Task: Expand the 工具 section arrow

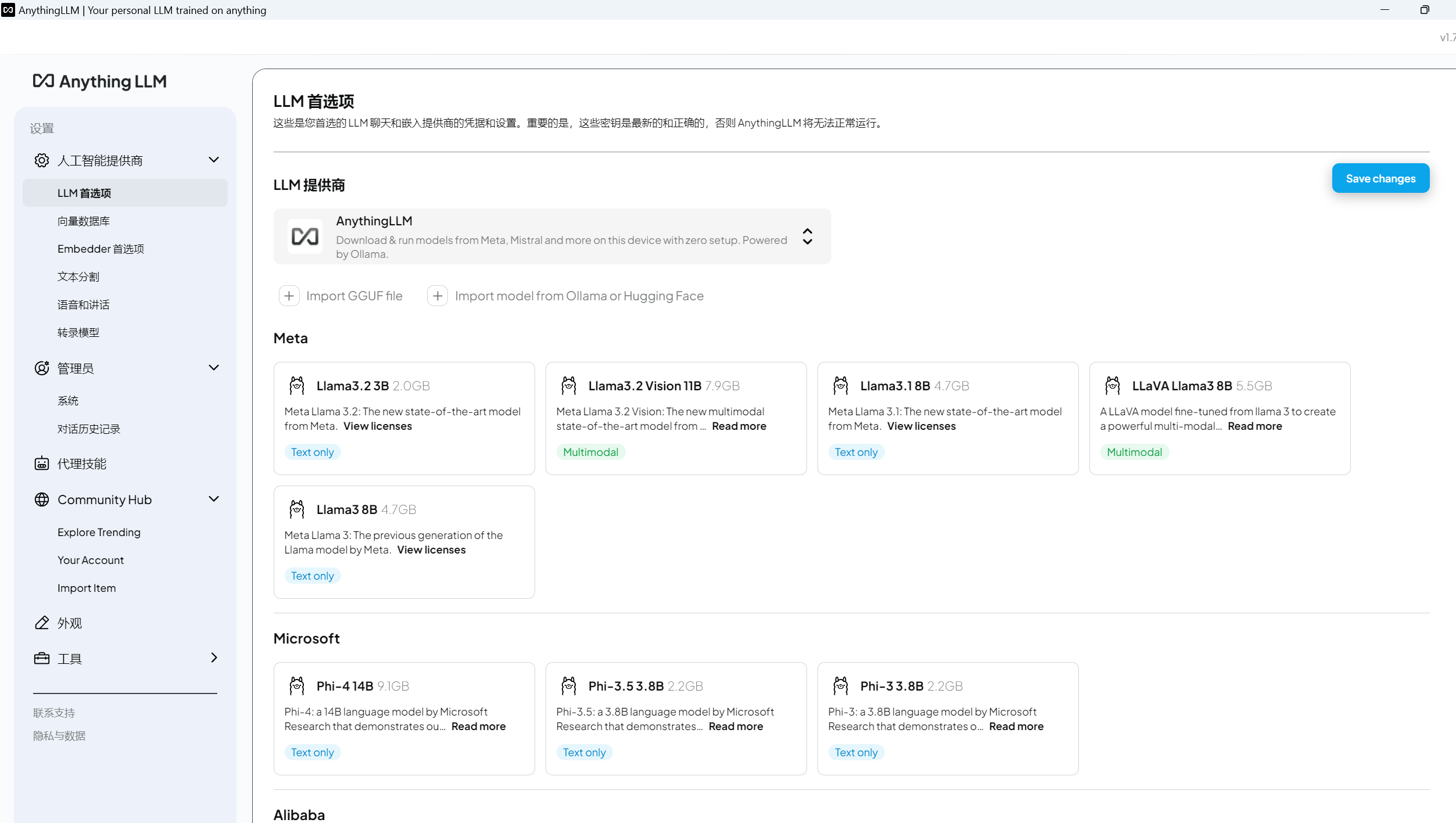Action: [214, 657]
